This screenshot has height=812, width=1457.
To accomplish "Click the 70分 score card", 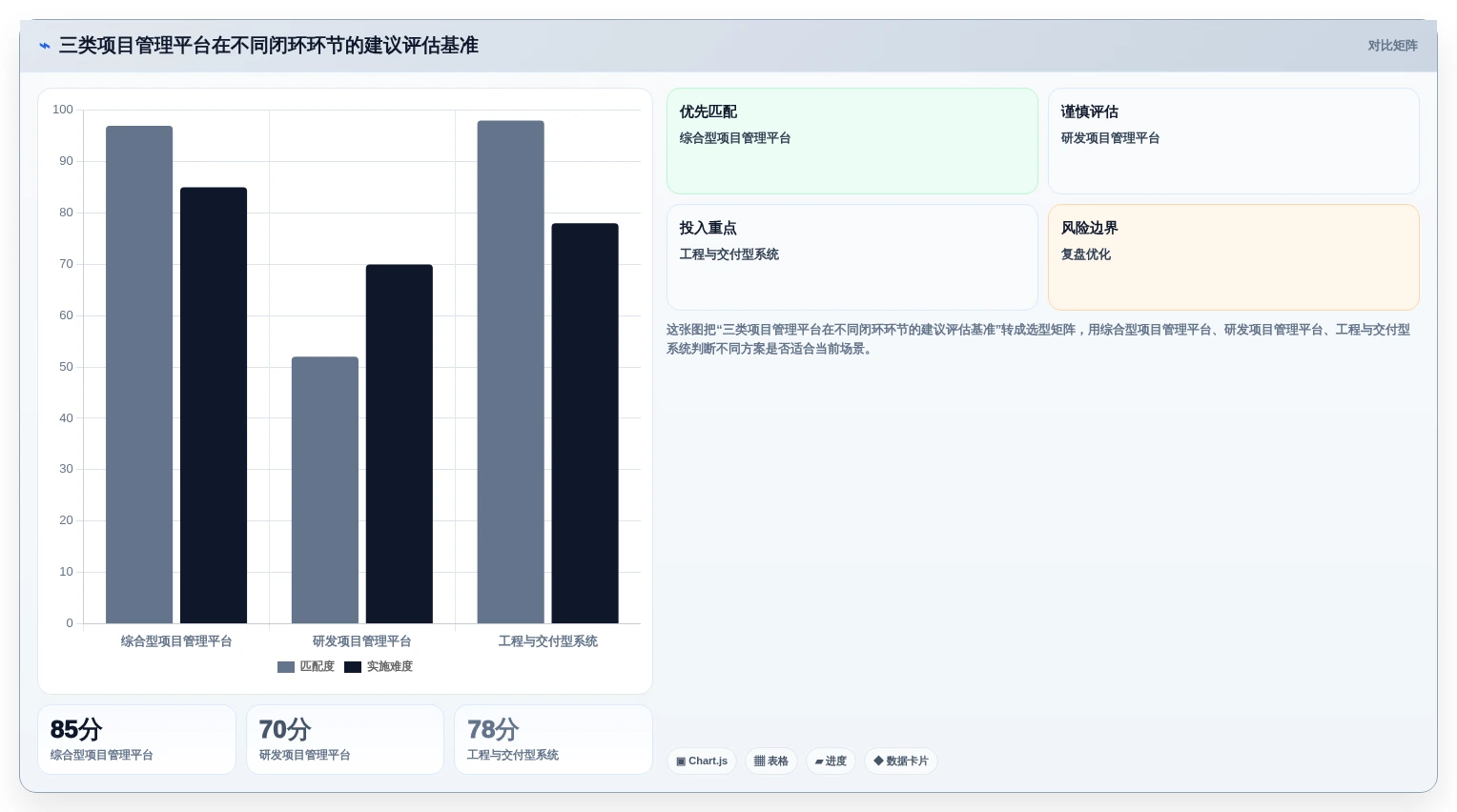I will pos(345,740).
